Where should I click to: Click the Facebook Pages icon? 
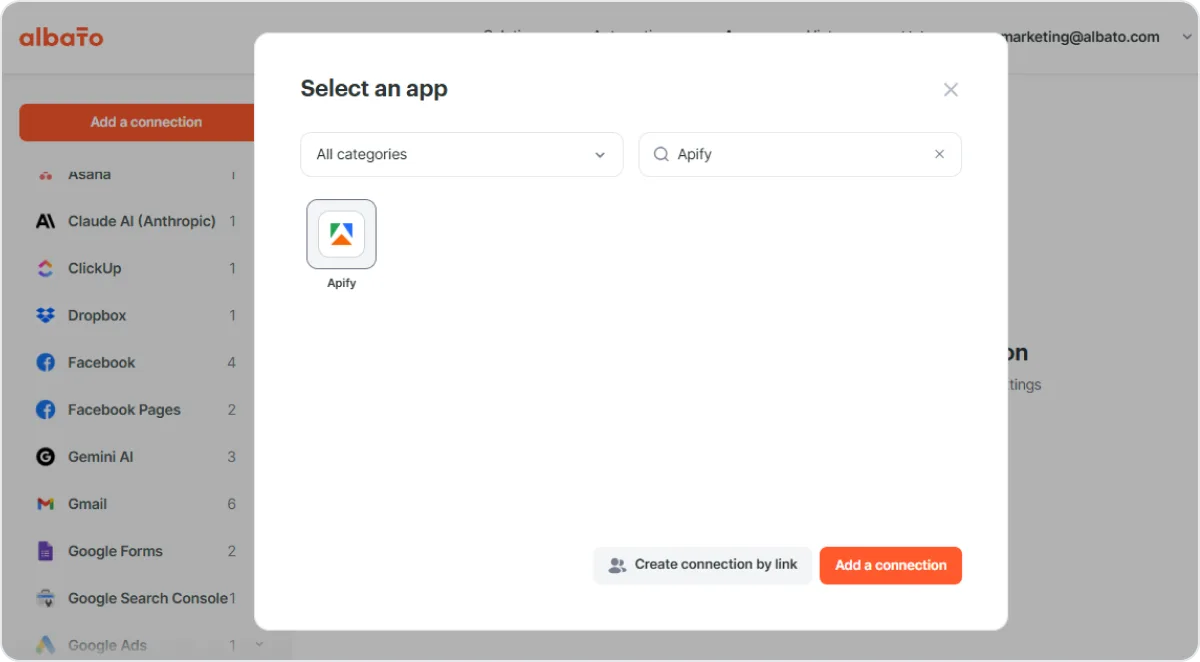point(45,410)
